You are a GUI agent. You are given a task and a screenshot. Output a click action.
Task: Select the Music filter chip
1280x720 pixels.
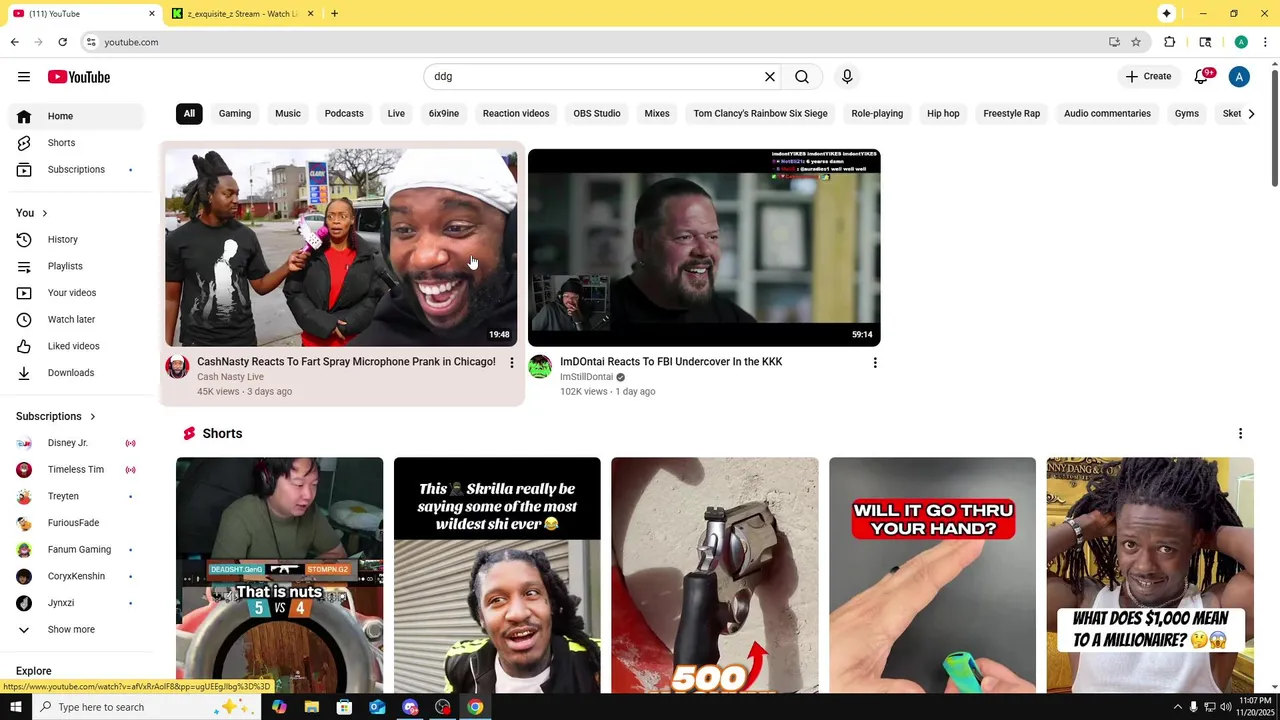(x=288, y=114)
